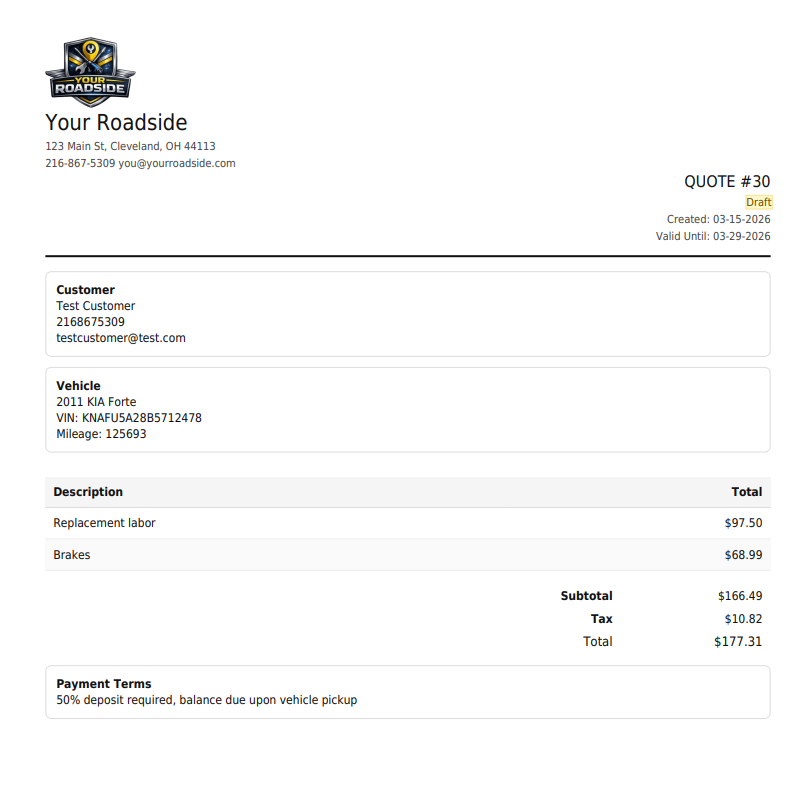812x785 pixels.
Task: Click the yellow Draft status badge
Action: (758, 202)
